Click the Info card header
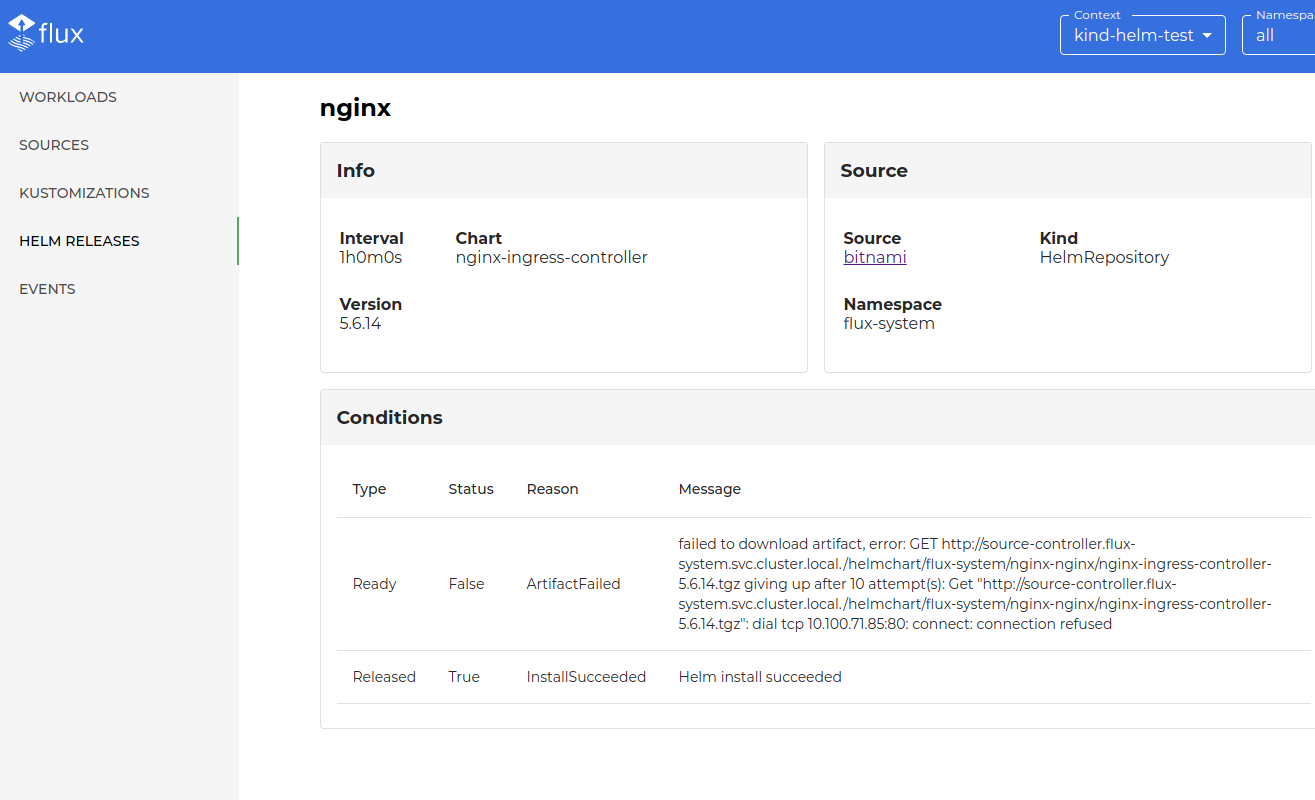The height and width of the screenshot is (800, 1315). click(564, 170)
